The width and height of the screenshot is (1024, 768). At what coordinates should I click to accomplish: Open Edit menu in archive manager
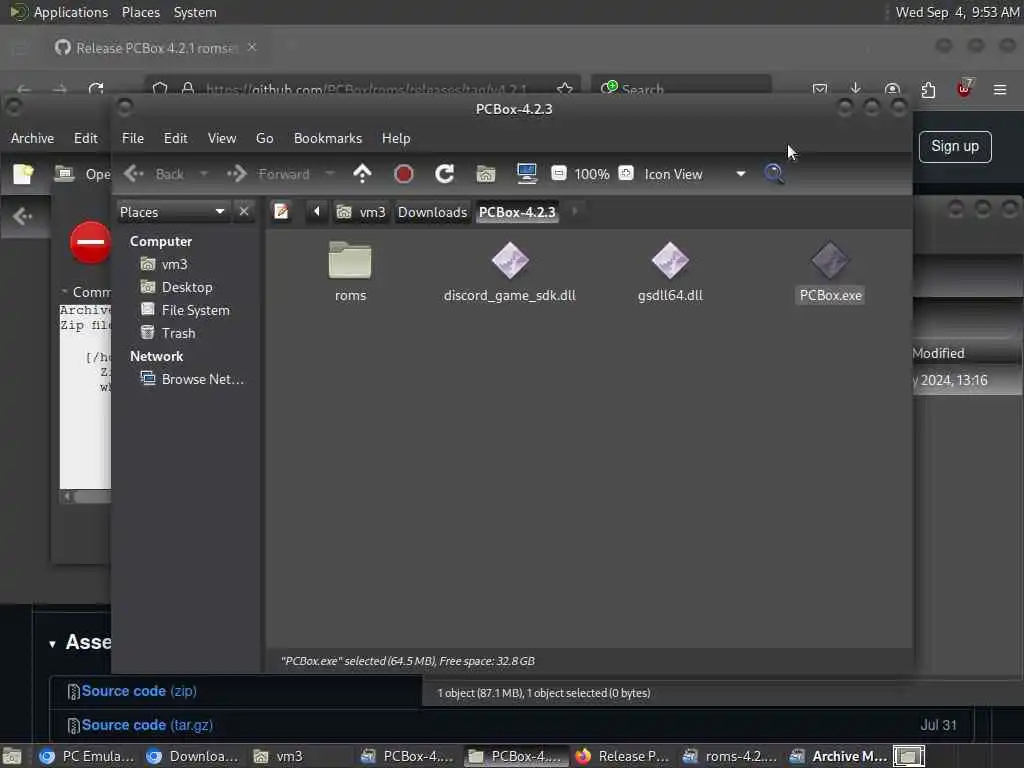click(x=86, y=138)
